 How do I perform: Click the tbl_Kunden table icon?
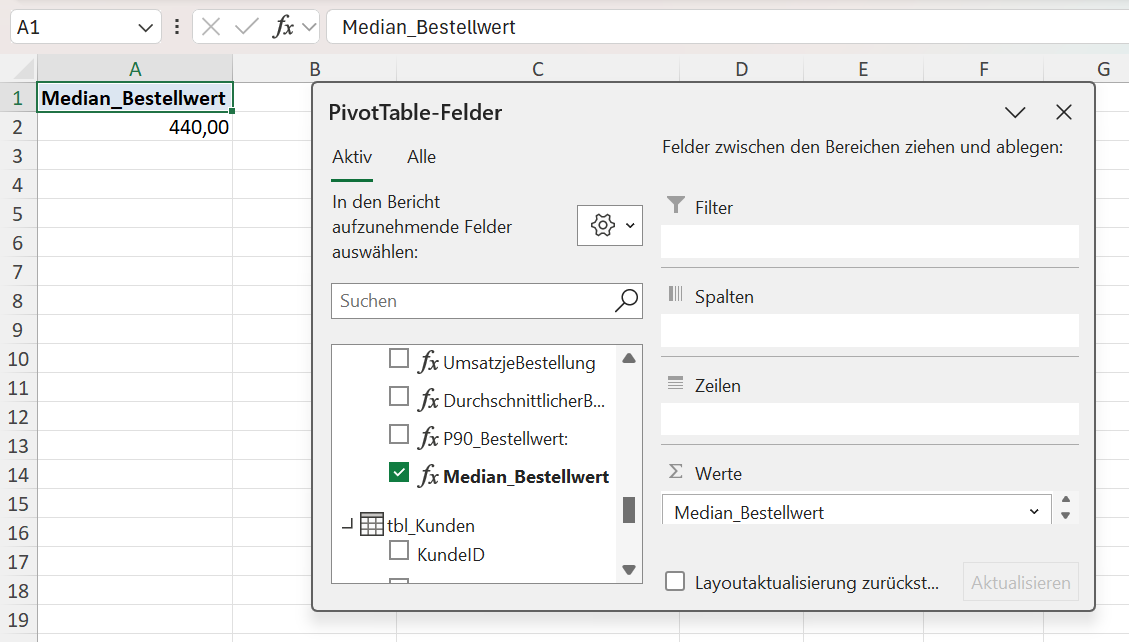371,525
